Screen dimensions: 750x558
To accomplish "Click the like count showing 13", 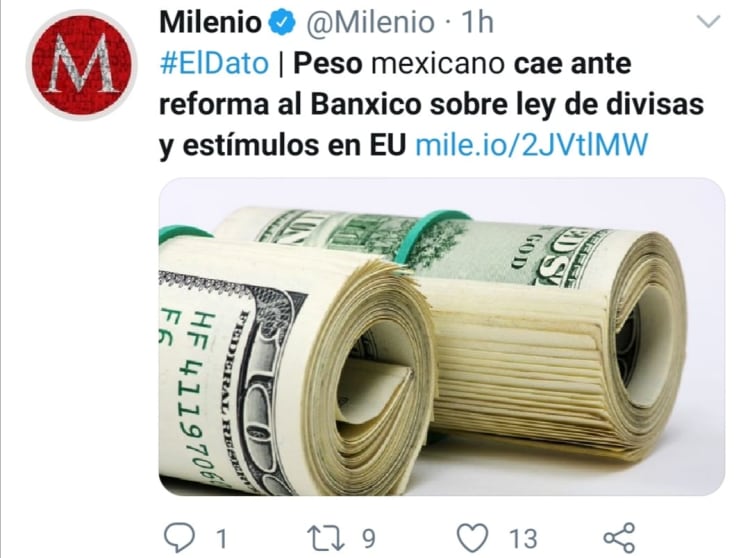I will (x=523, y=539).
